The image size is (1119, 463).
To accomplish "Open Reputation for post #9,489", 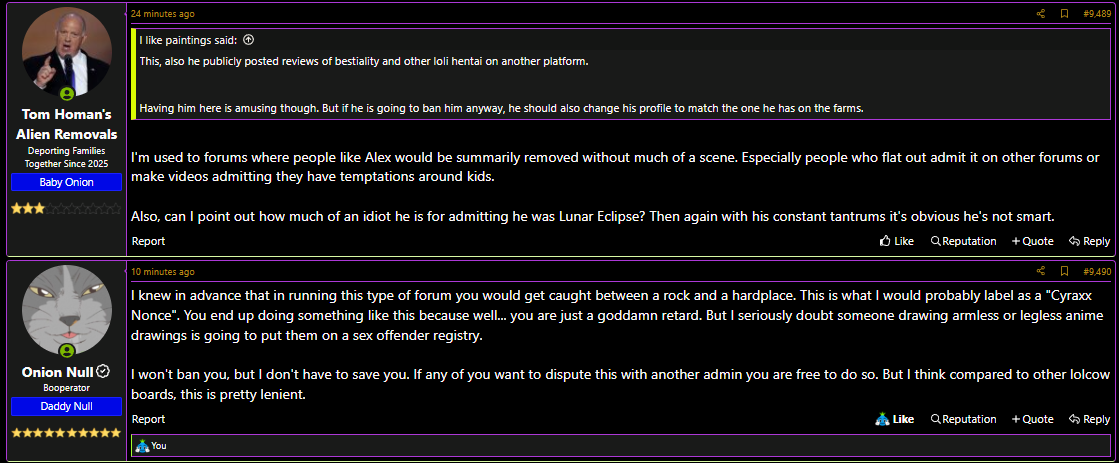I will pyautogui.click(x=963, y=241).
